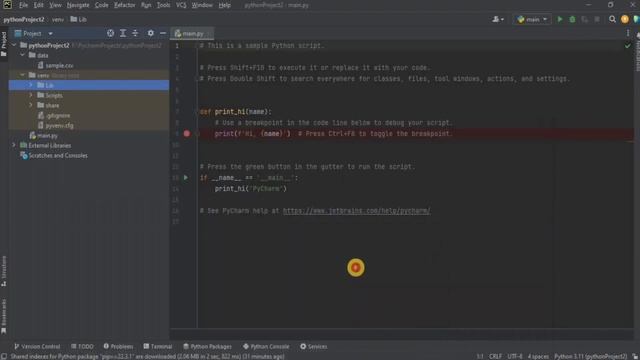Open the IDE updates orange icon
640x360 pixels.
(x=624, y=19)
